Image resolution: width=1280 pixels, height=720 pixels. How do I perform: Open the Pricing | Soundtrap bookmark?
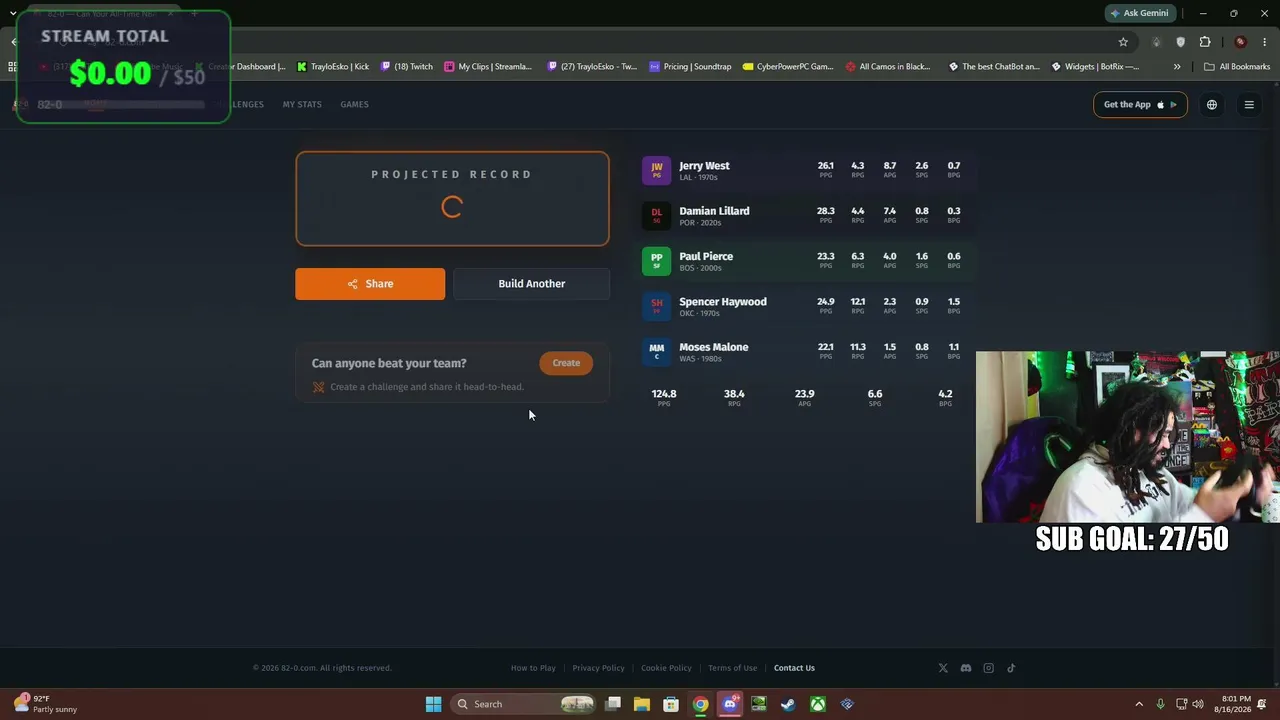point(690,67)
